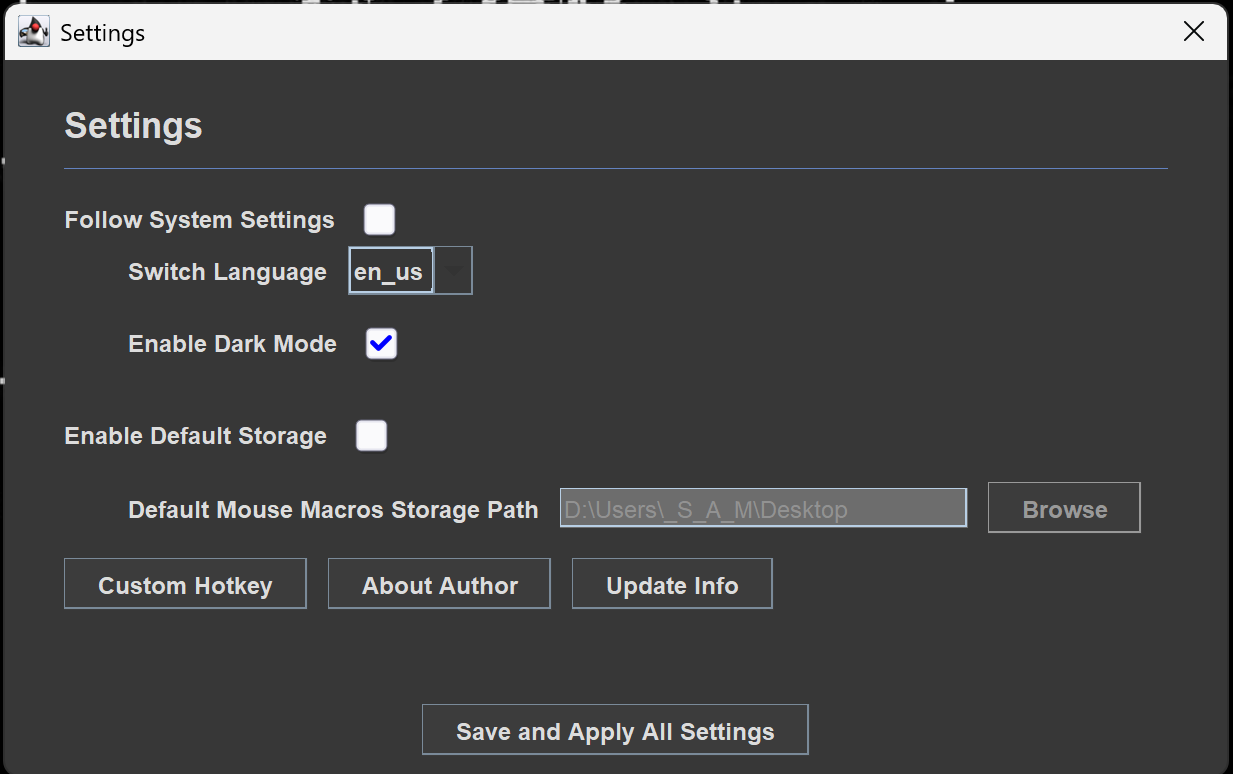
Task: Click the divider line below Settings heading
Action: point(615,166)
